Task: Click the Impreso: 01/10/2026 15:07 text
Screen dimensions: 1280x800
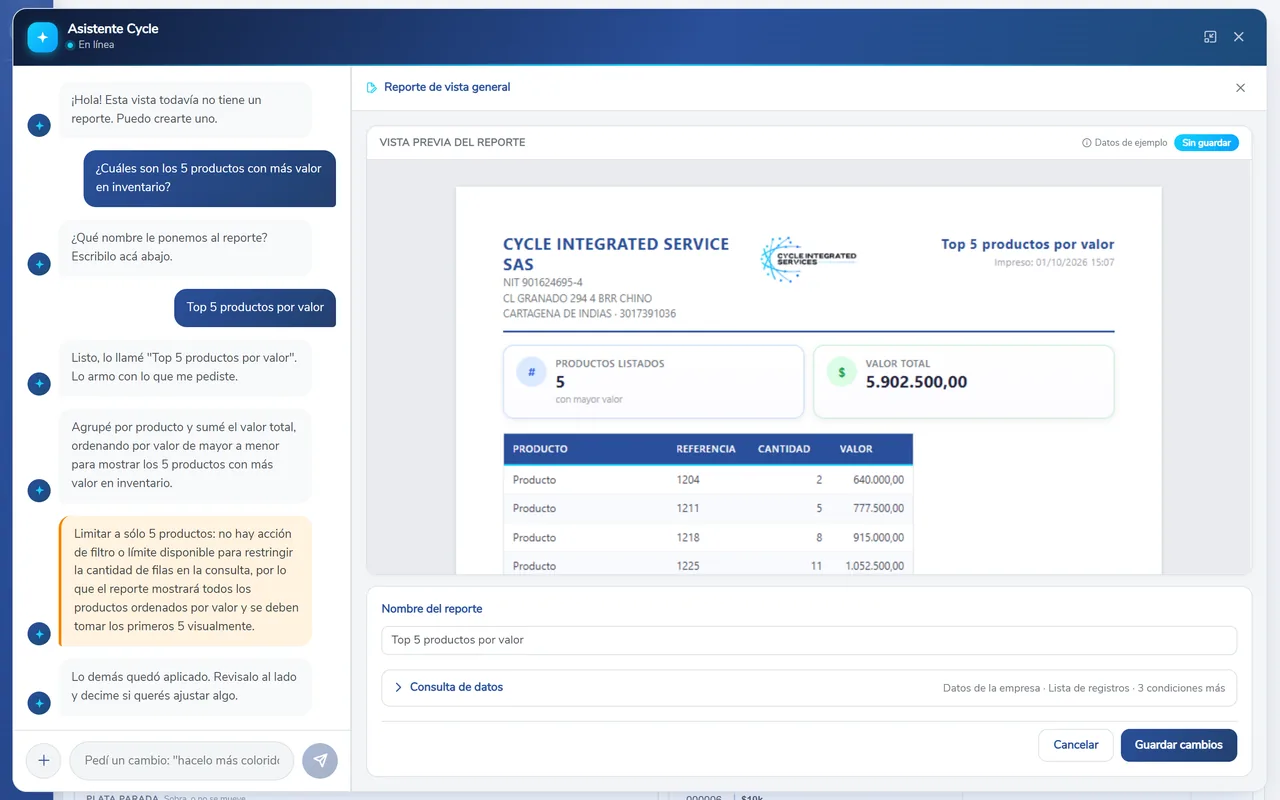Action: coord(1054,263)
